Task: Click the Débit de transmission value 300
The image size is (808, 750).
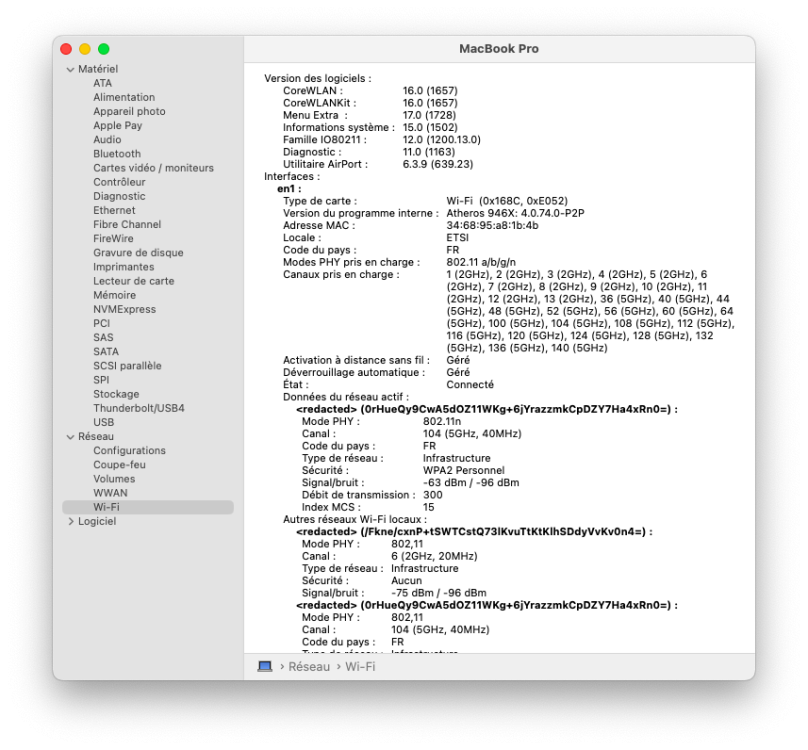Action: pos(432,495)
